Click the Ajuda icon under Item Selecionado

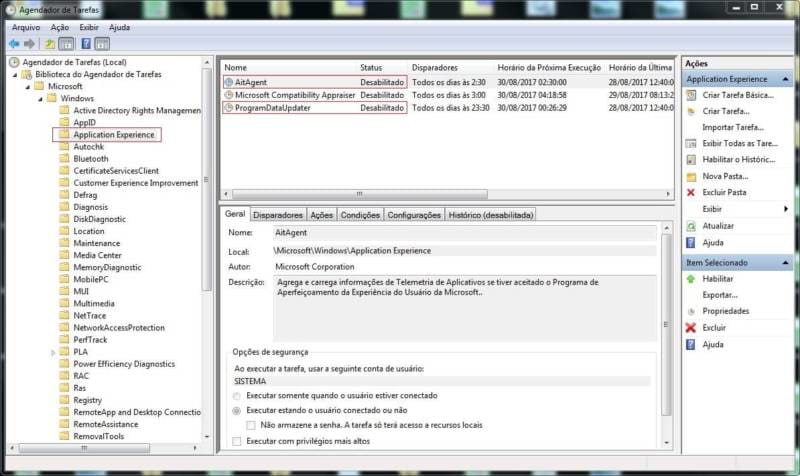(691, 344)
